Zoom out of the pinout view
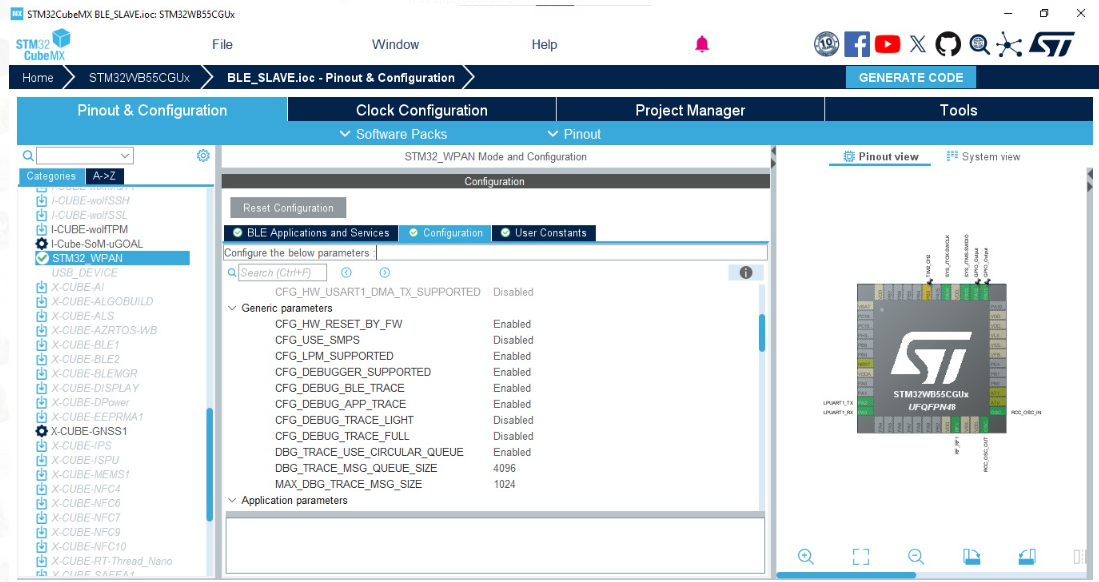 (915, 556)
